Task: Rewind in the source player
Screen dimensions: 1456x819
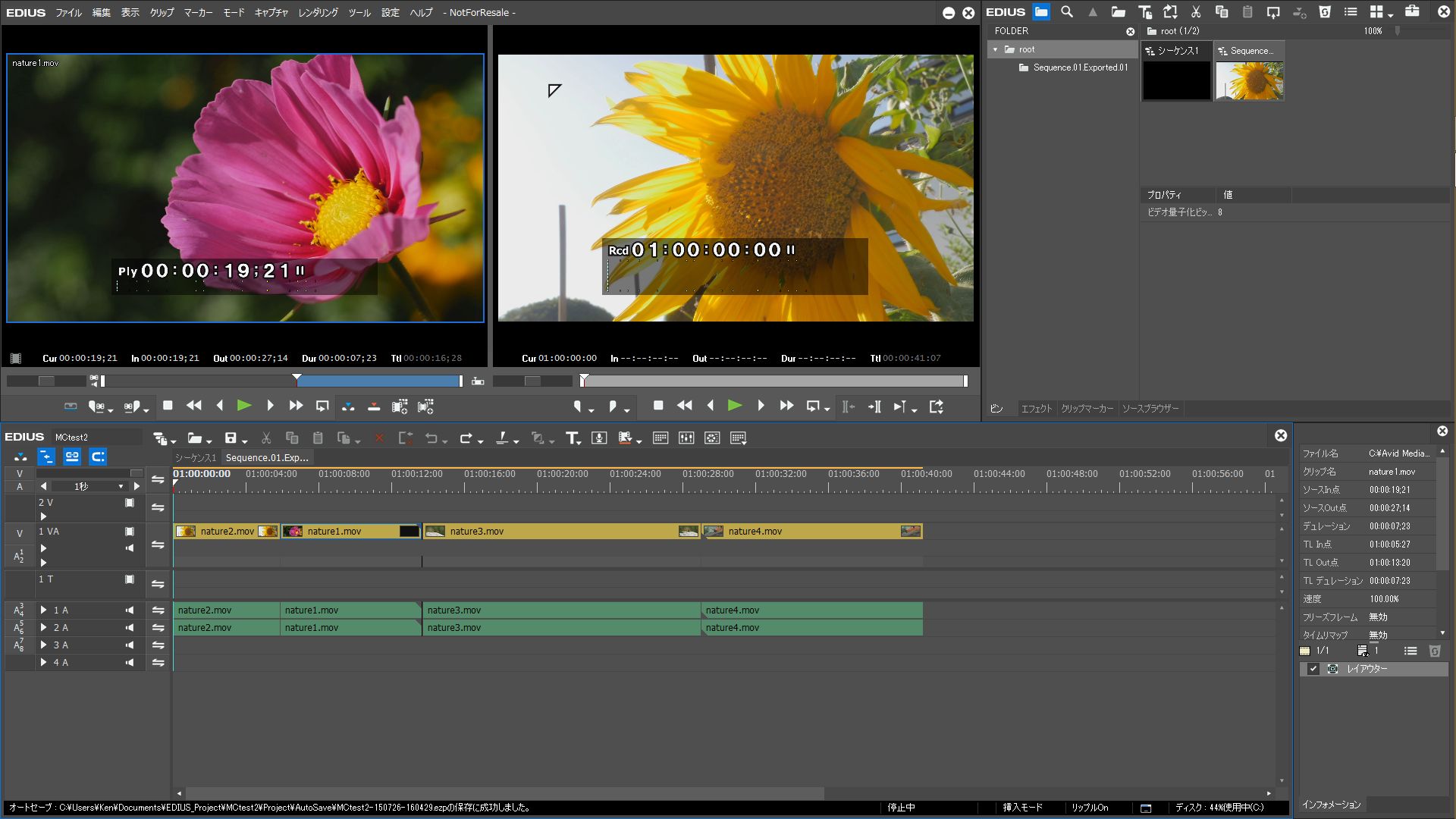Action: click(194, 406)
